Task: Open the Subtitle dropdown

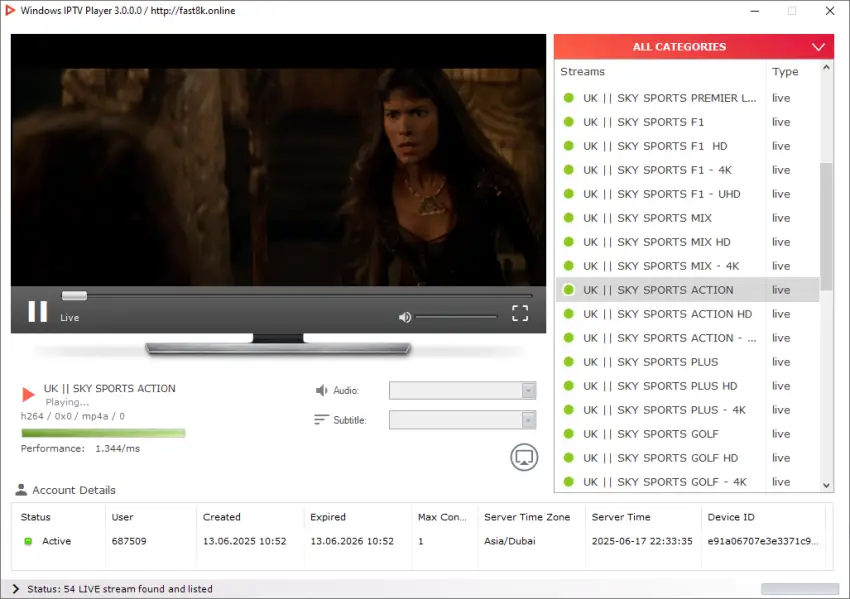Action: [x=462, y=420]
